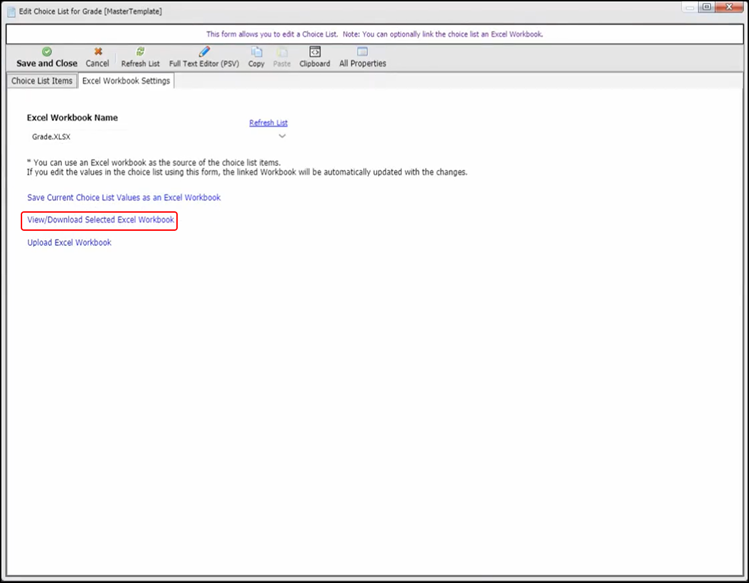This screenshot has height=583, width=749.
Task: Minimize the Edit Choice List window
Action: click(x=688, y=8)
